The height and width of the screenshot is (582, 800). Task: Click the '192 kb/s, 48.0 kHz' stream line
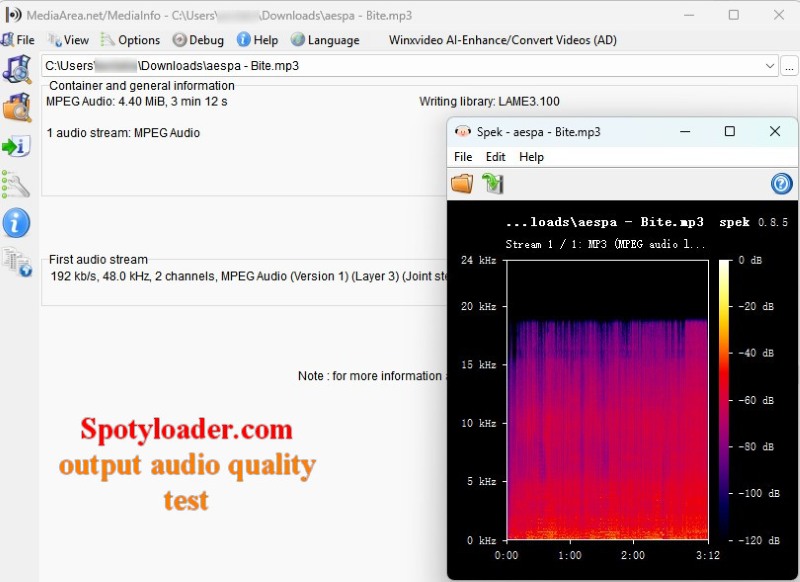tap(248, 276)
